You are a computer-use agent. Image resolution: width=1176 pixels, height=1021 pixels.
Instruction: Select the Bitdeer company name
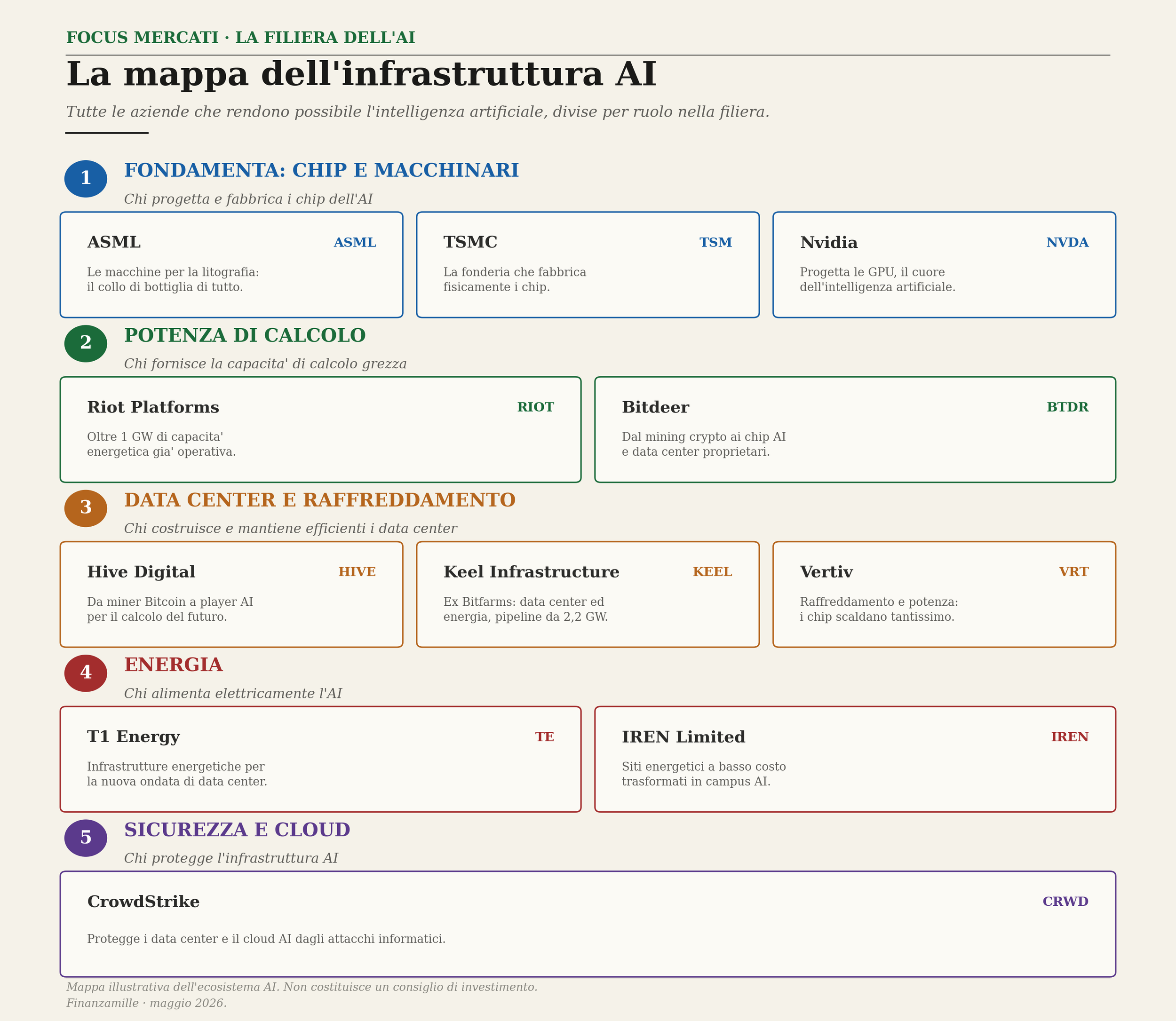tap(655, 407)
